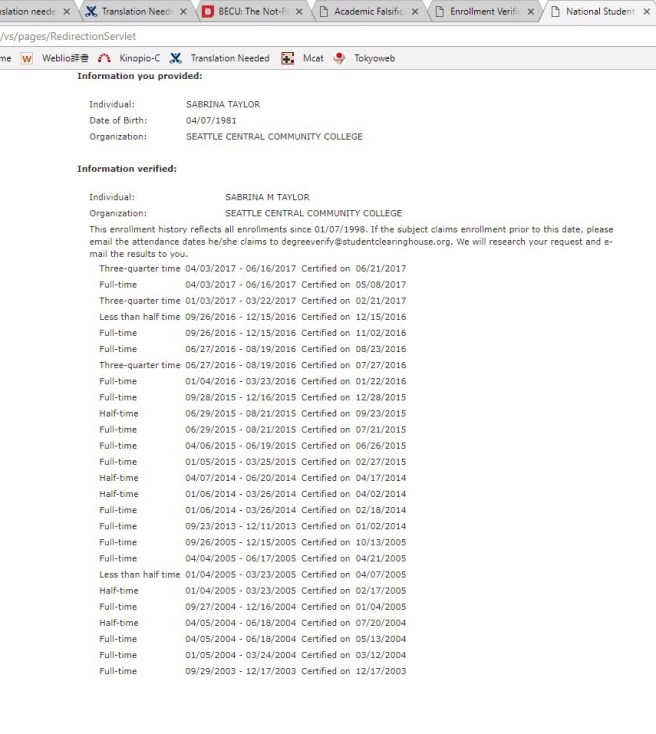Click the address bar URL field

click(x=300, y=36)
